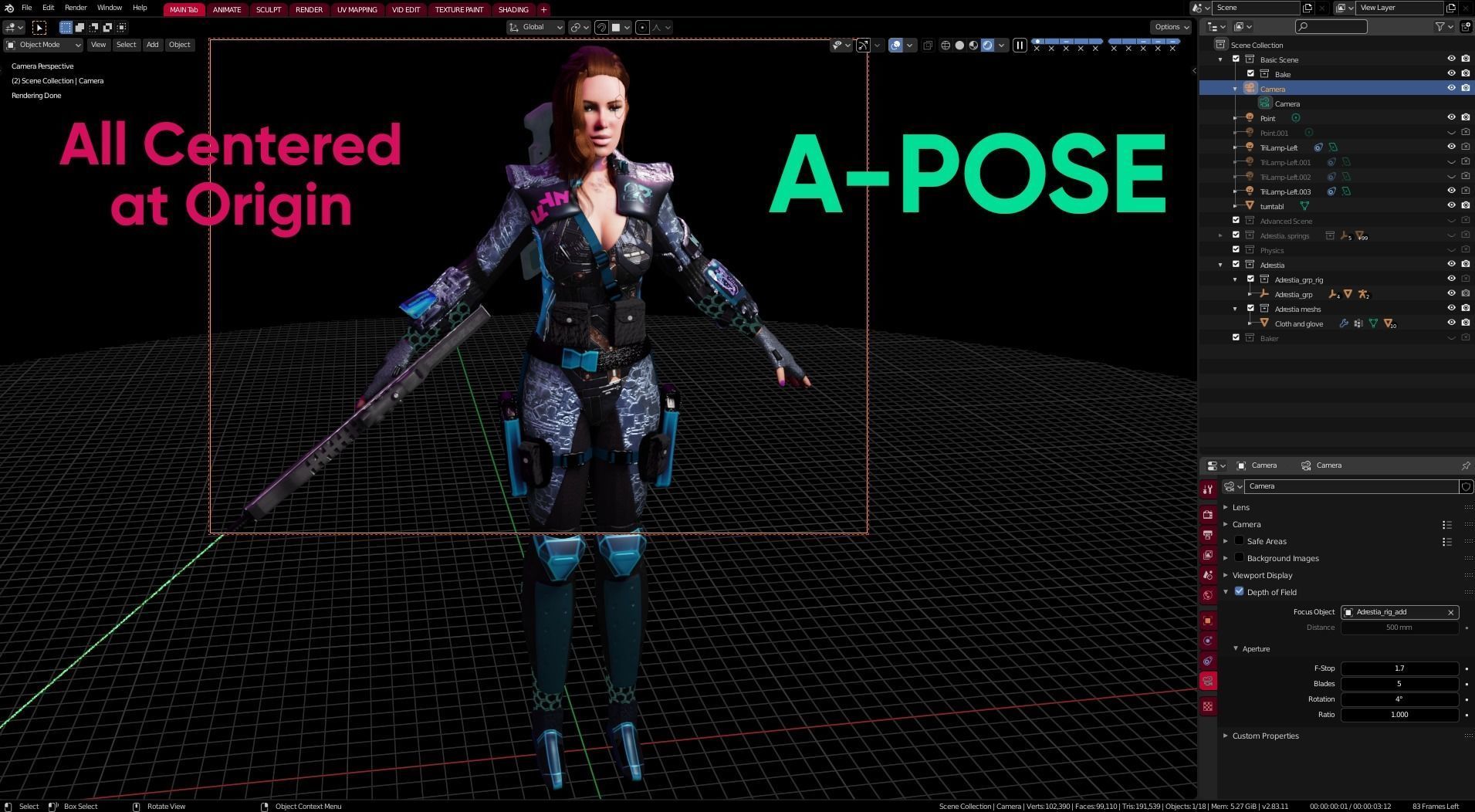Enable the Safe Areas checkbox
Screen dimensions: 1475x812
point(1239,540)
